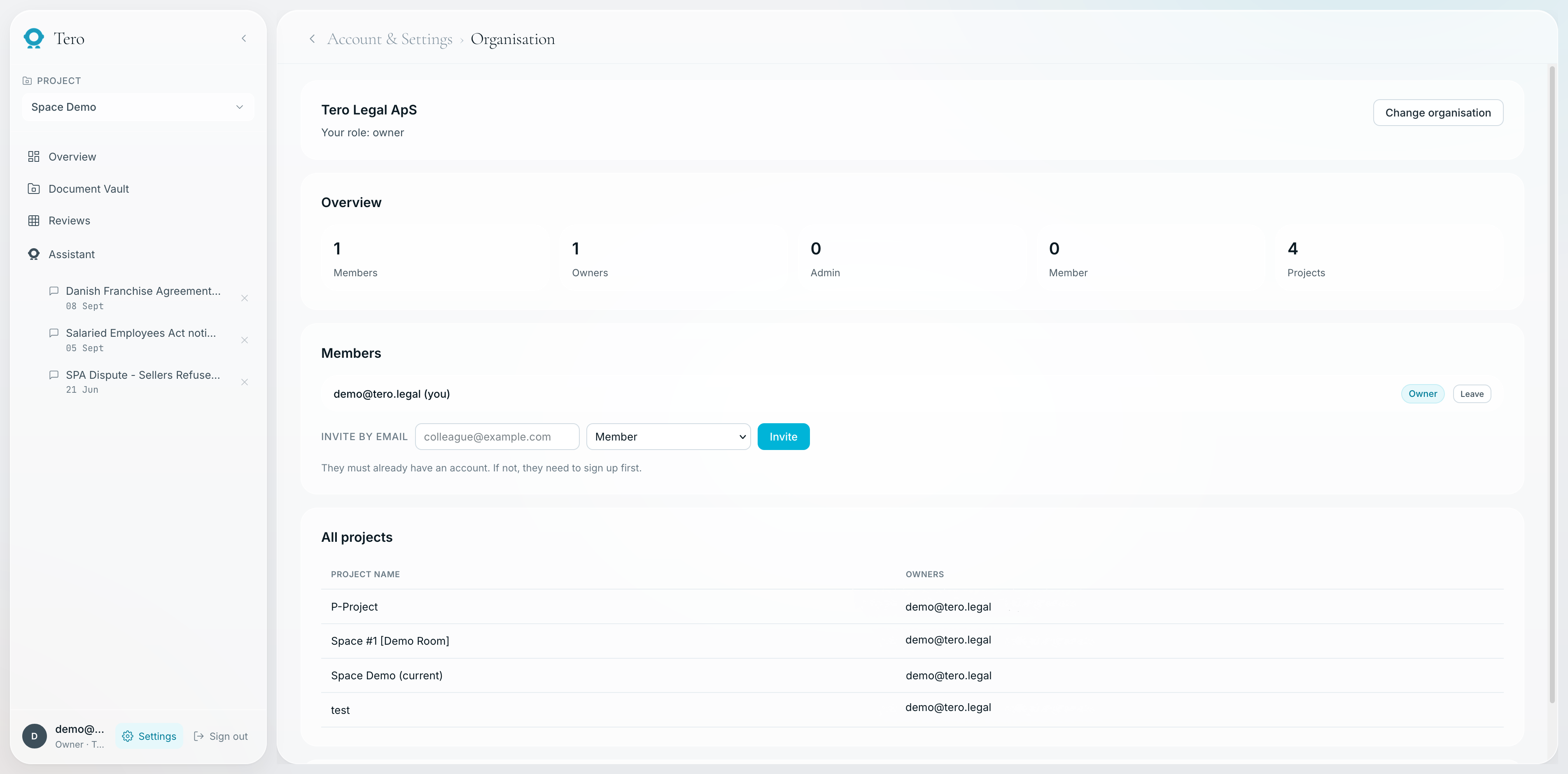Screen dimensions: 1568x774
Task: Click the invite email input field
Action: (497, 437)
